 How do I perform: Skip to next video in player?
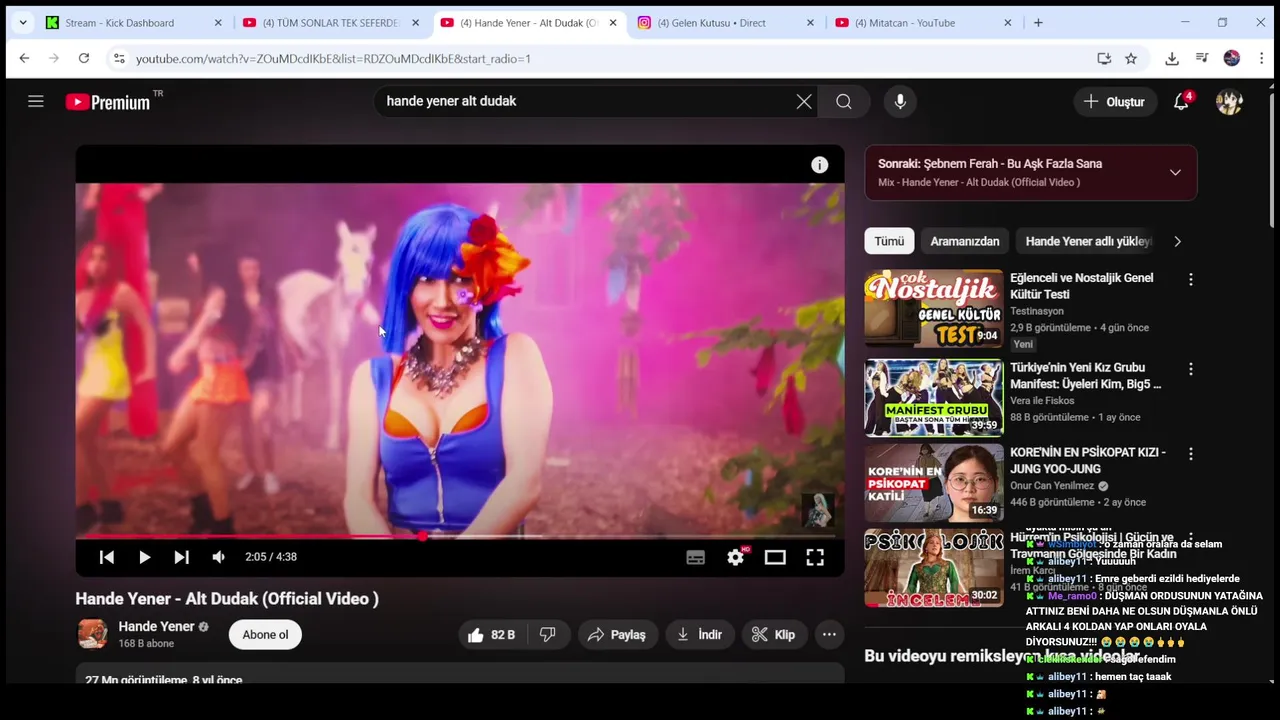point(181,557)
